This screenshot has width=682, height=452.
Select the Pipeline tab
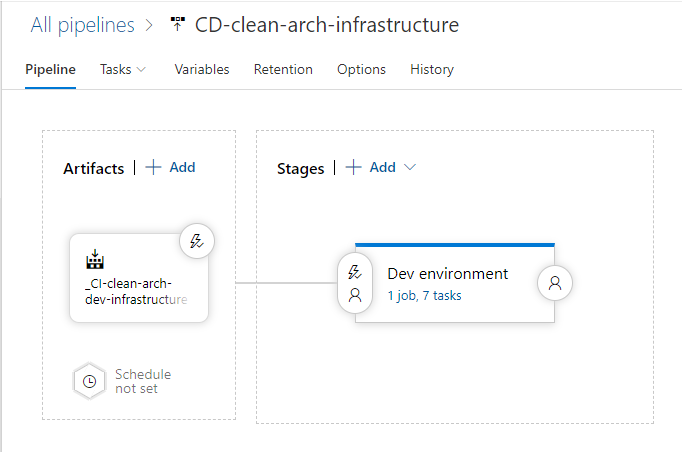click(x=51, y=70)
